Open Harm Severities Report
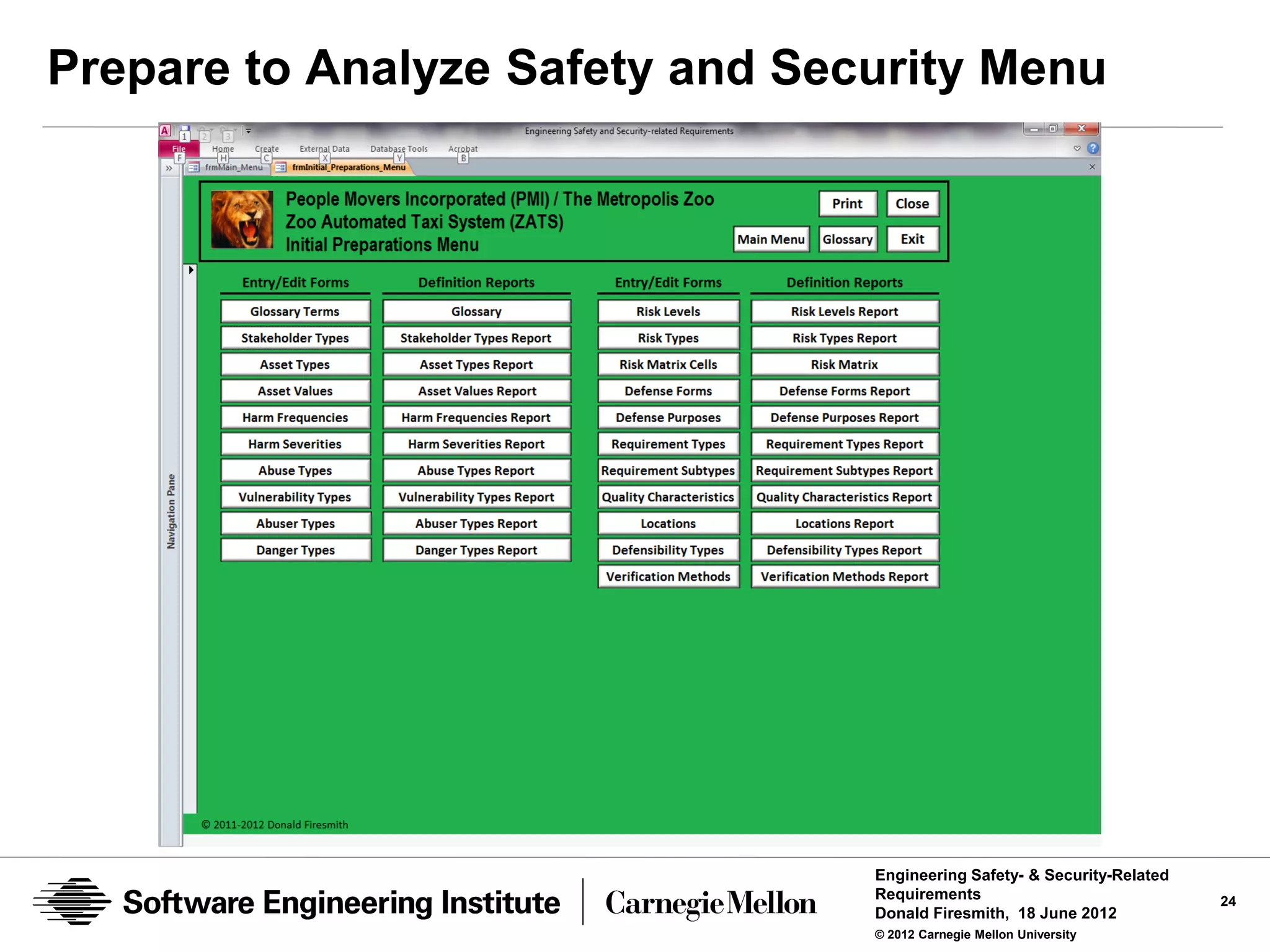 (x=476, y=444)
